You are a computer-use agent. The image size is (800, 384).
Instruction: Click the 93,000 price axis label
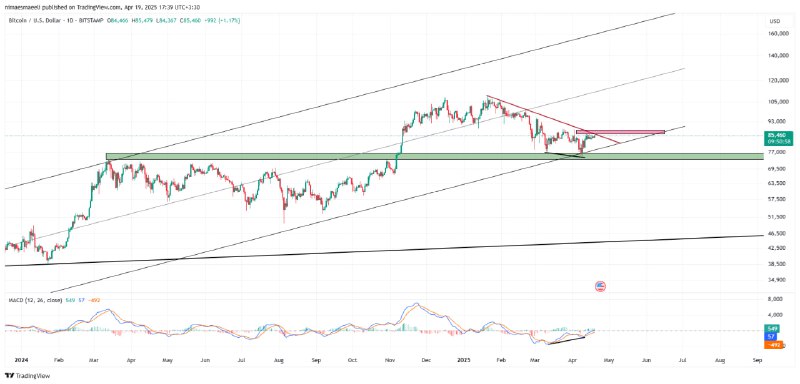pos(776,121)
